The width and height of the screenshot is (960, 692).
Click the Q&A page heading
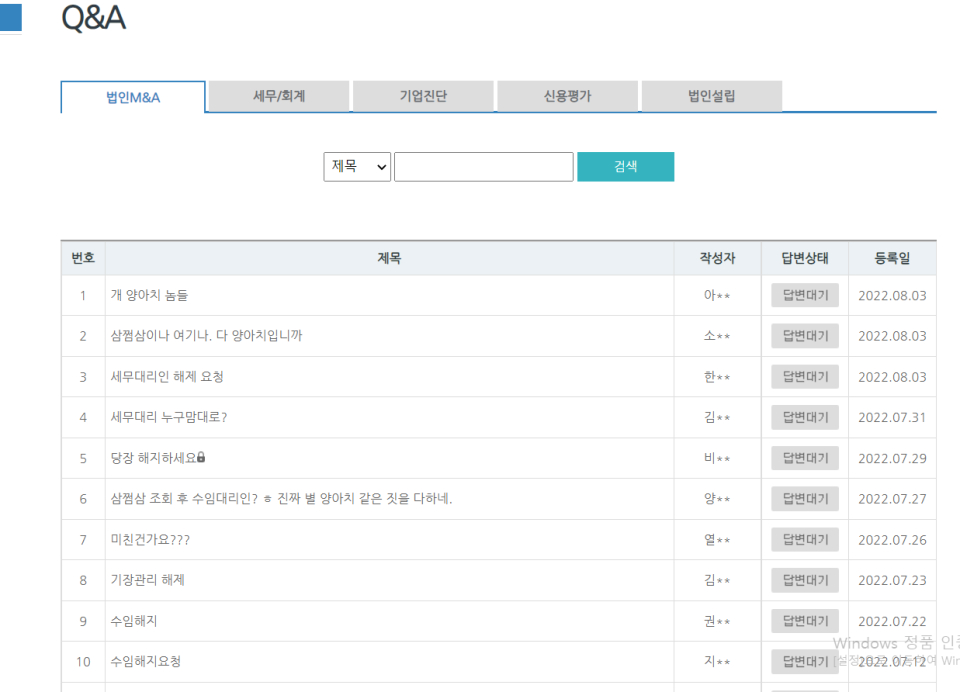coord(94,18)
